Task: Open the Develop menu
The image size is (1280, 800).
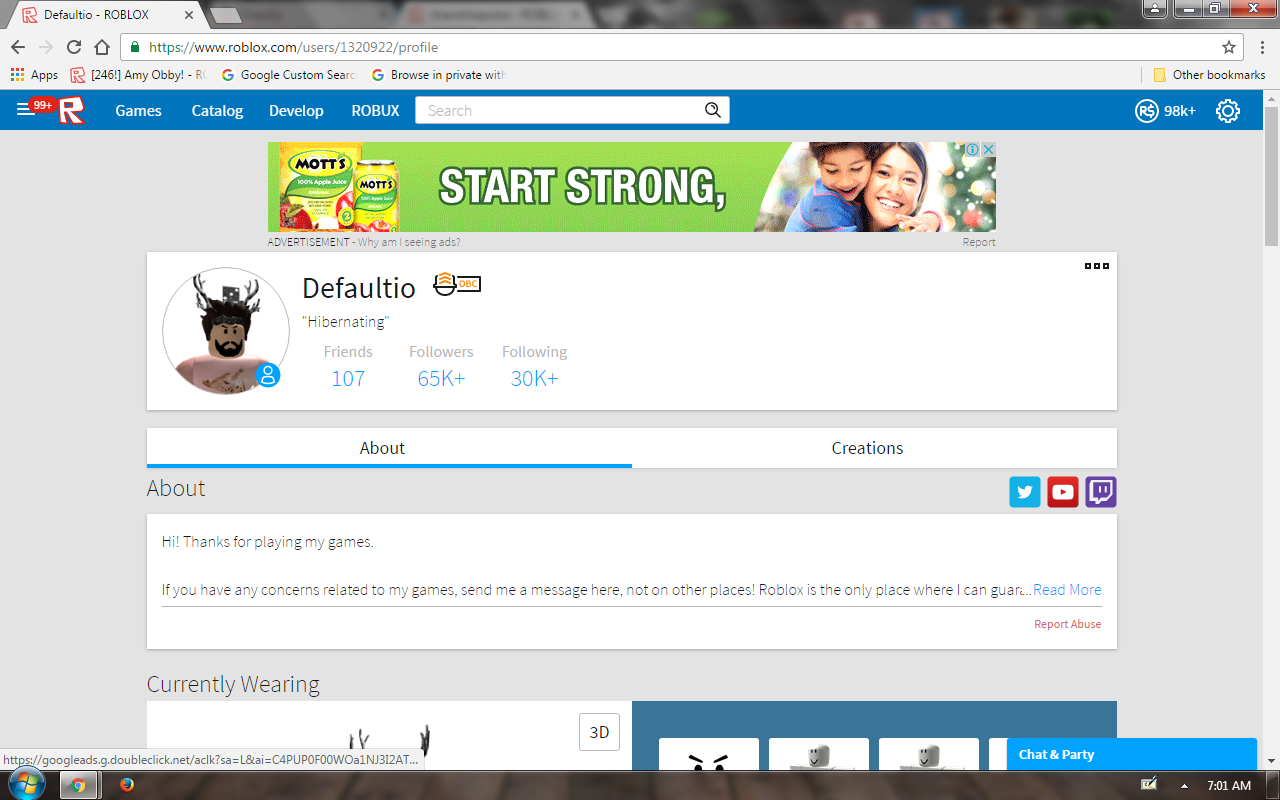Action: pos(296,111)
